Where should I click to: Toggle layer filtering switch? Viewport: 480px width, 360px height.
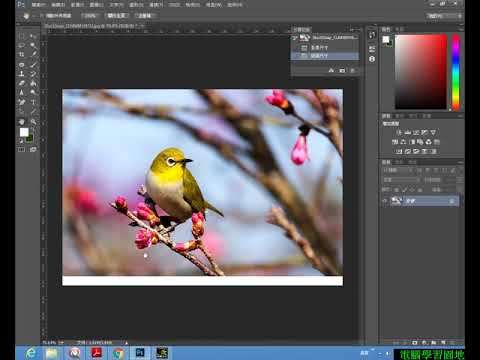(x=459, y=170)
